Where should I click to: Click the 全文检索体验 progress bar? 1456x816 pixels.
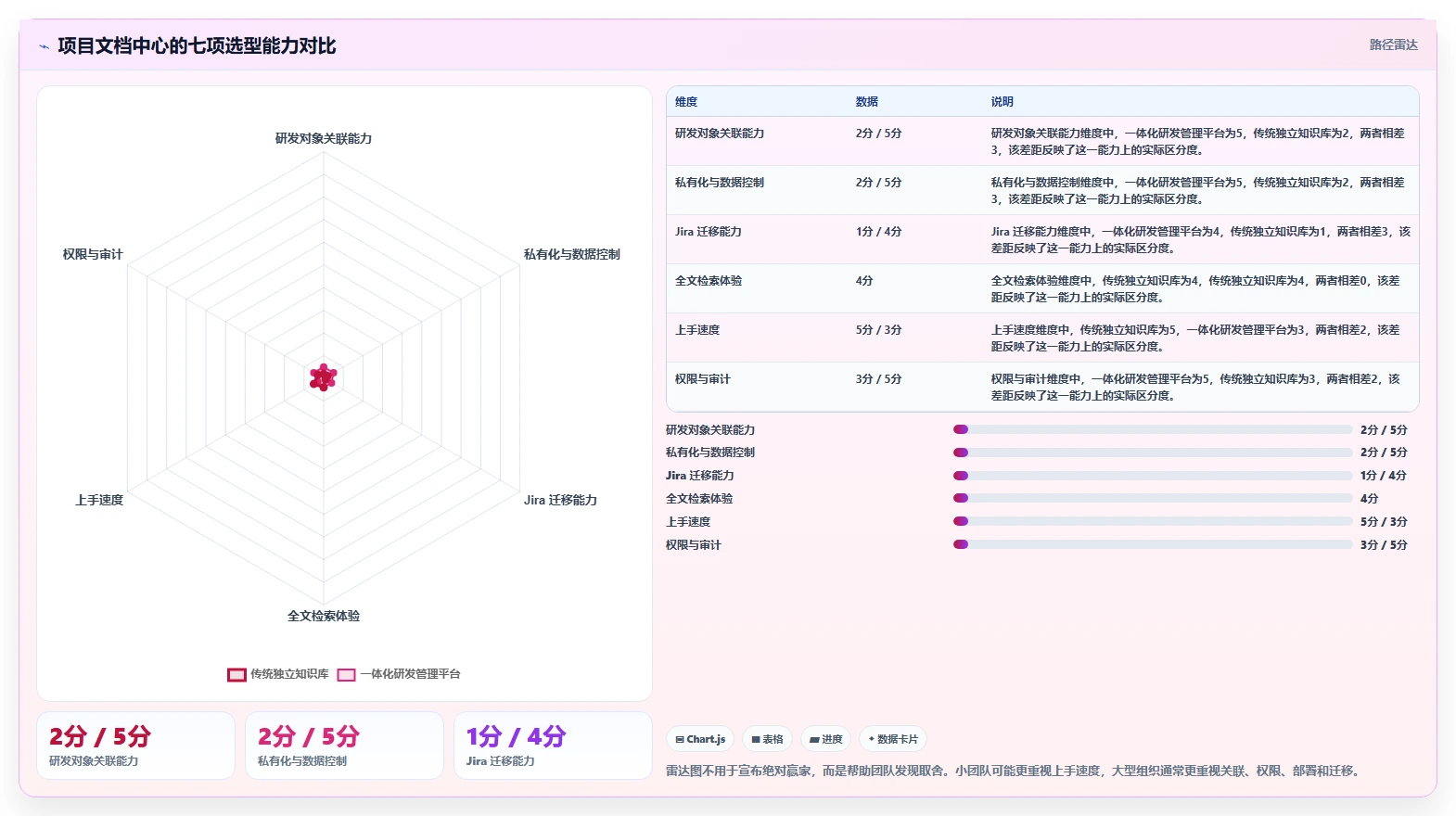click(x=1153, y=498)
